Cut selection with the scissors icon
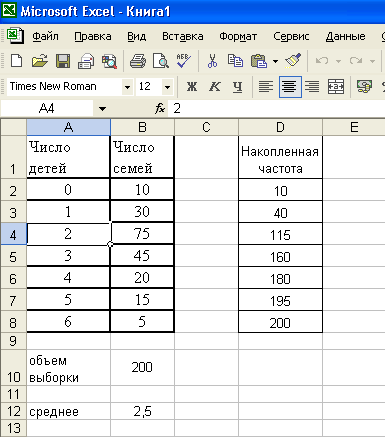 [x=212, y=61]
